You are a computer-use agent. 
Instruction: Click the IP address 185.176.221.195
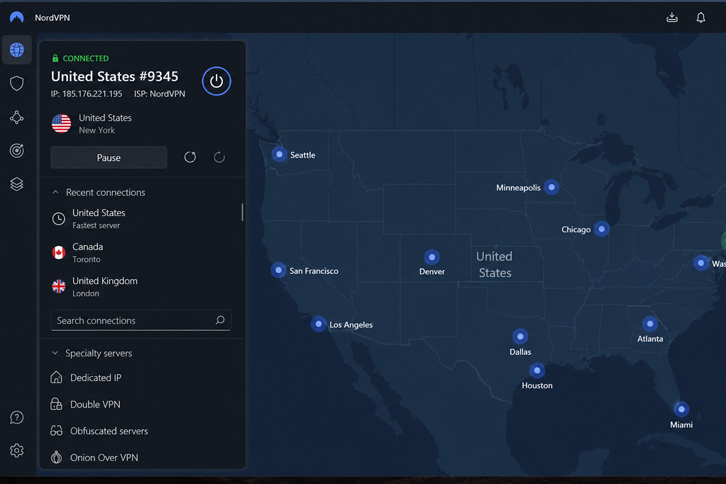(87, 94)
